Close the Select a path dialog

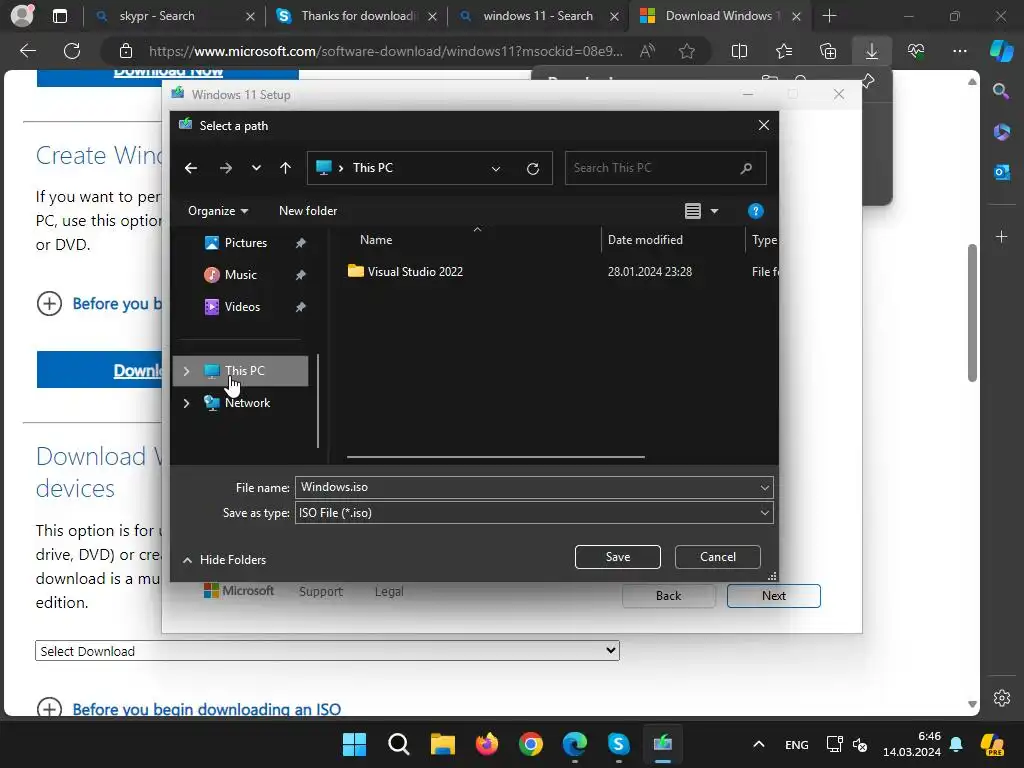(763, 125)
